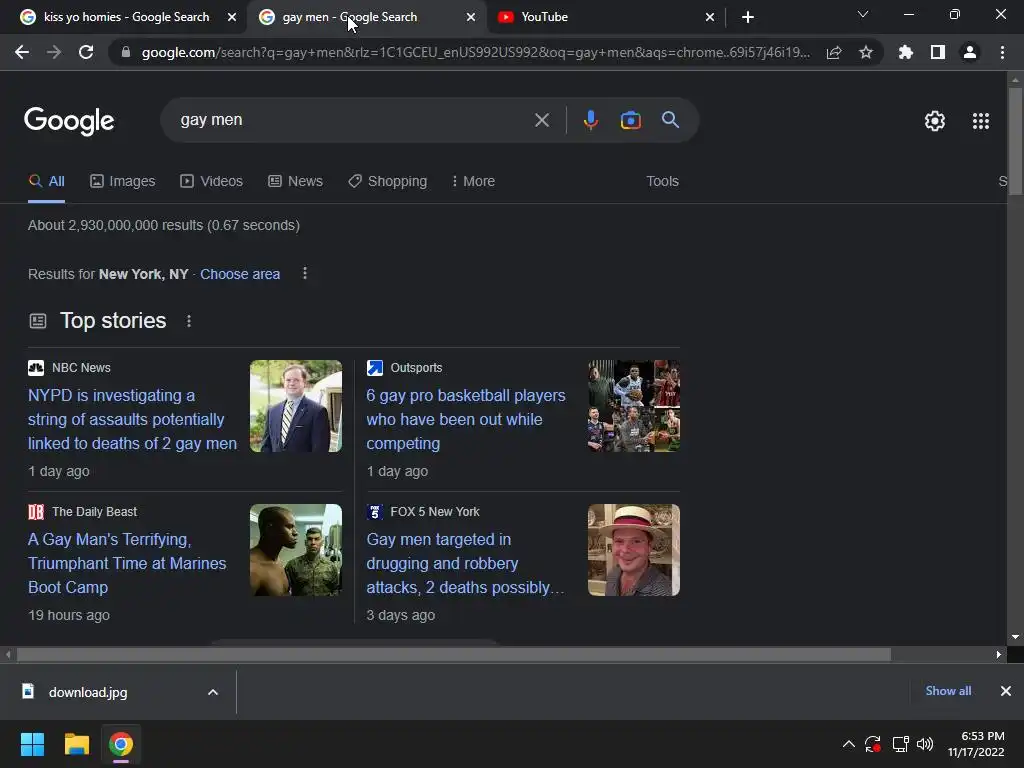
Task: Open the Chrome side panel
Action: click(x=938, y=52)
